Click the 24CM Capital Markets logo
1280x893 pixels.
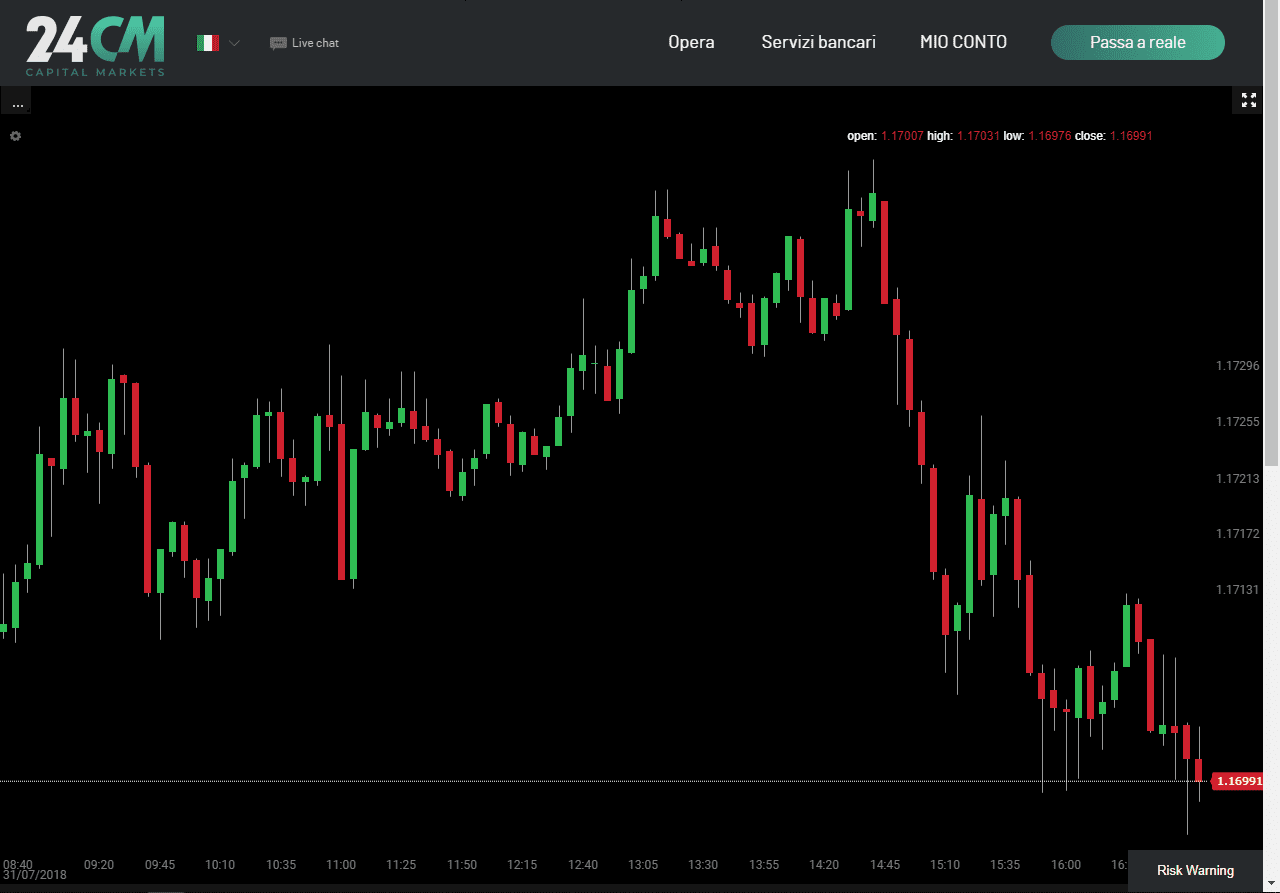point(95,45)
